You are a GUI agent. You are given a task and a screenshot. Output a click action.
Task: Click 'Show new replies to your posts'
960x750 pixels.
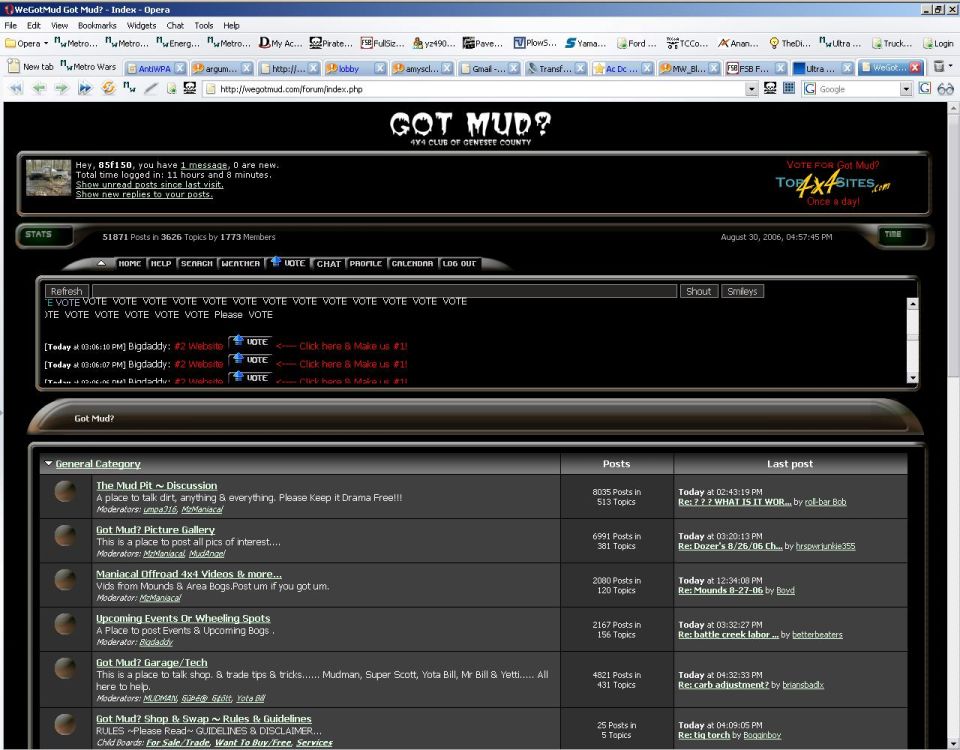144,194
